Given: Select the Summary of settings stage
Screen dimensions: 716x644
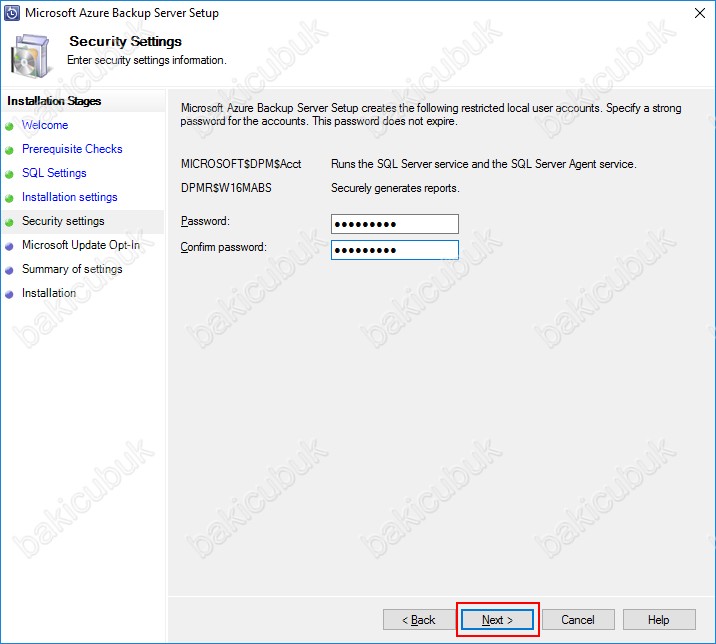Looking at the screenshot, I should point(72,269).
